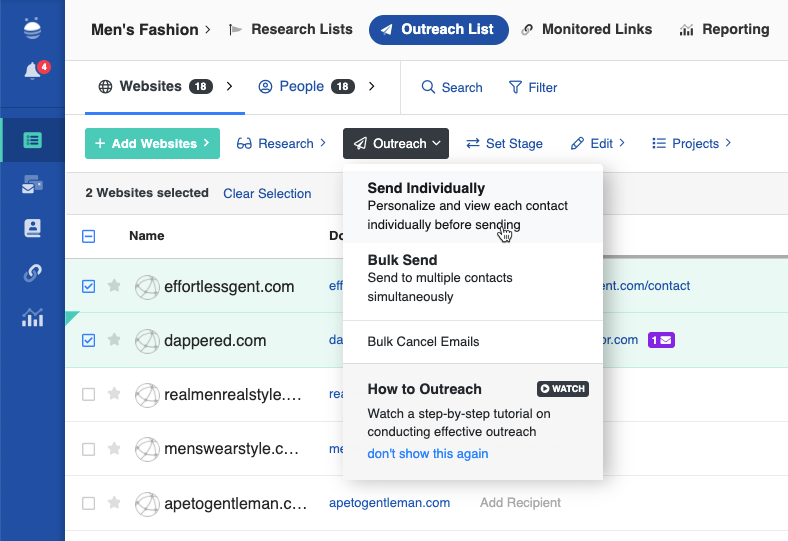Open the list view sidebar icon
The image size is (788, 541).
point(32,140)
